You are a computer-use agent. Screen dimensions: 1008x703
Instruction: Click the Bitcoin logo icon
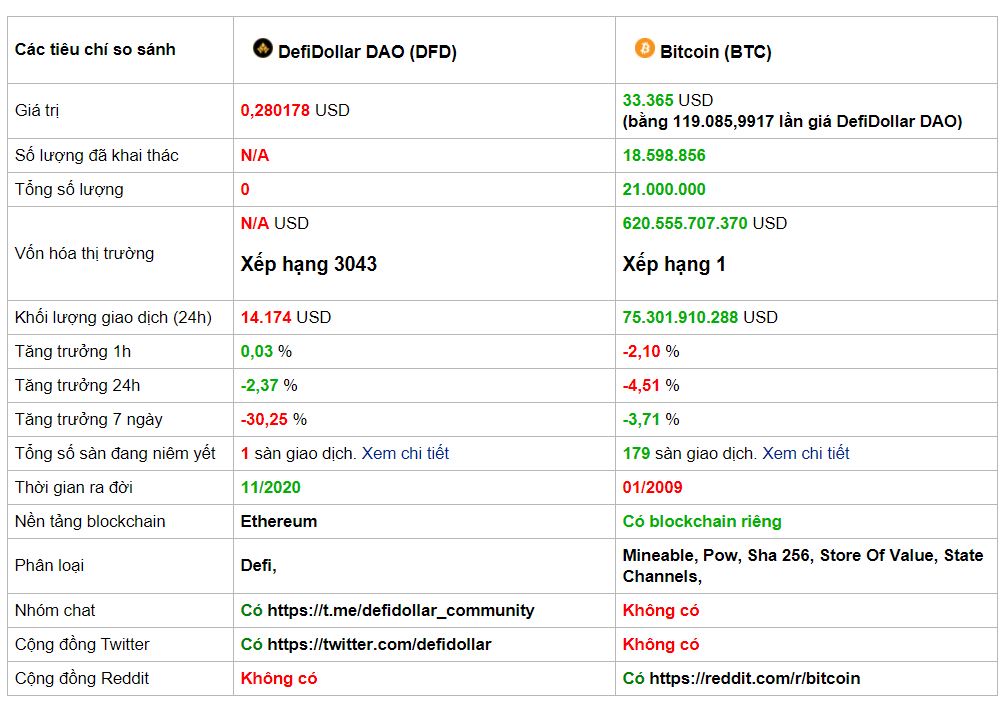644,48
